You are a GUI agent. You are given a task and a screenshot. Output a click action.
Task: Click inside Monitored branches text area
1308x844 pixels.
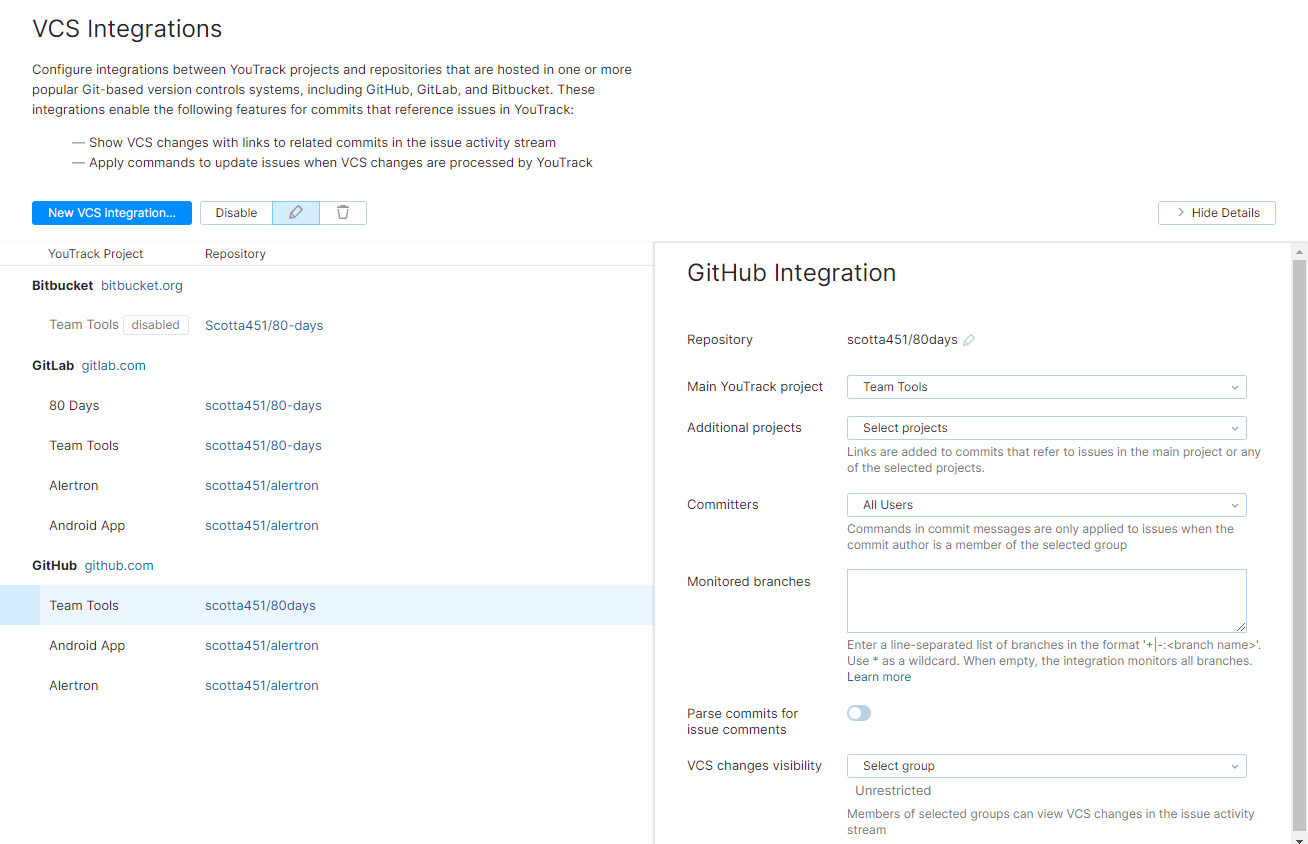1046,600
